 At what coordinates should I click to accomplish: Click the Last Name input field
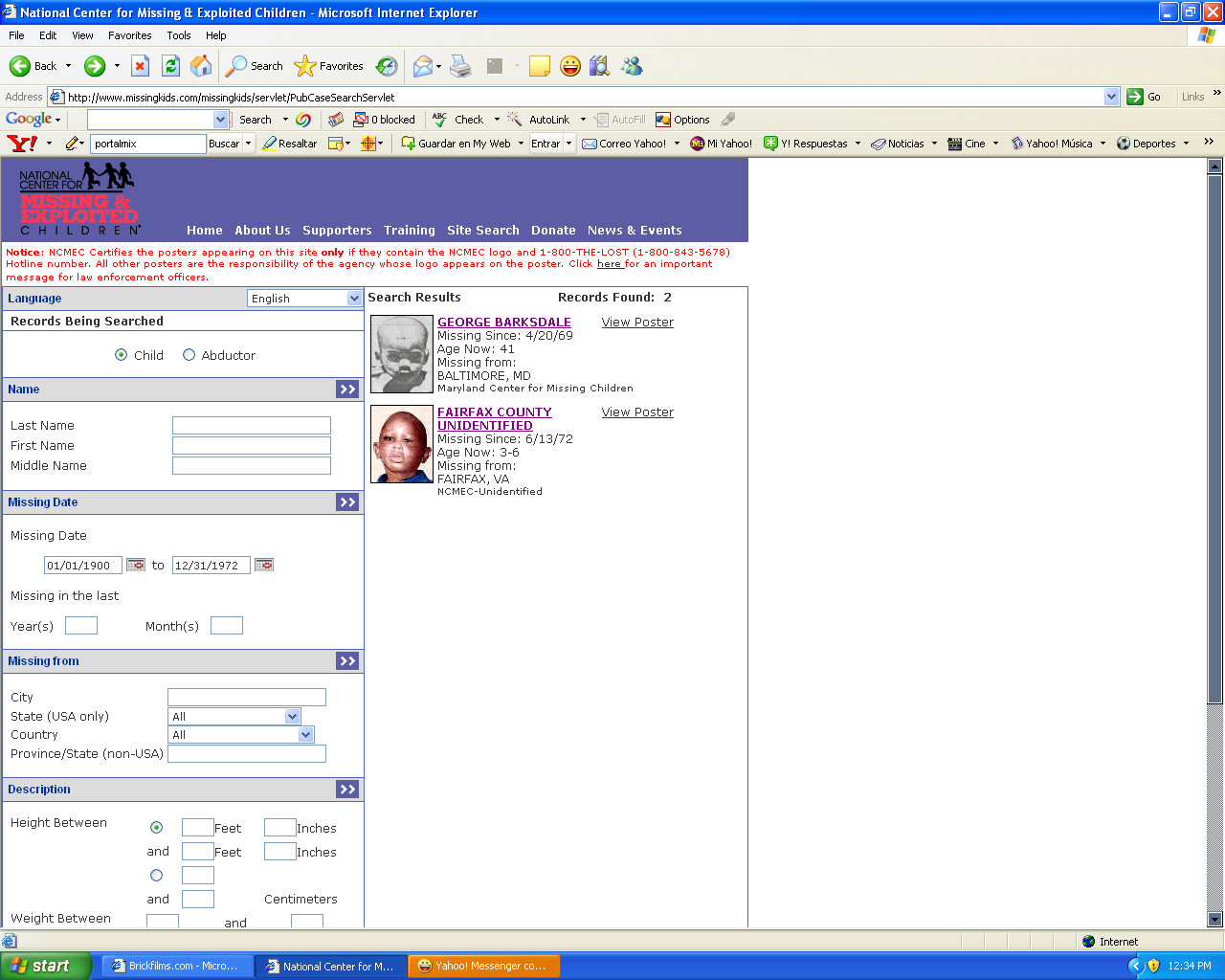click(252, 425)
